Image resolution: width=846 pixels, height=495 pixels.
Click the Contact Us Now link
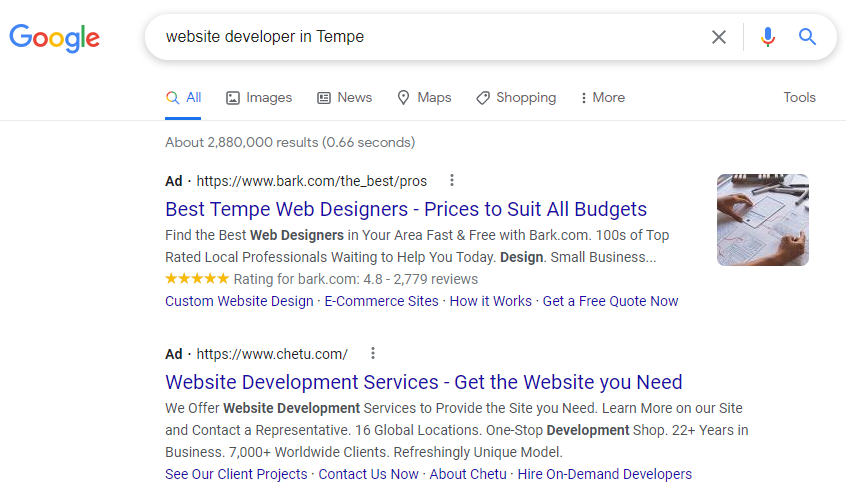tap(369, 474)
